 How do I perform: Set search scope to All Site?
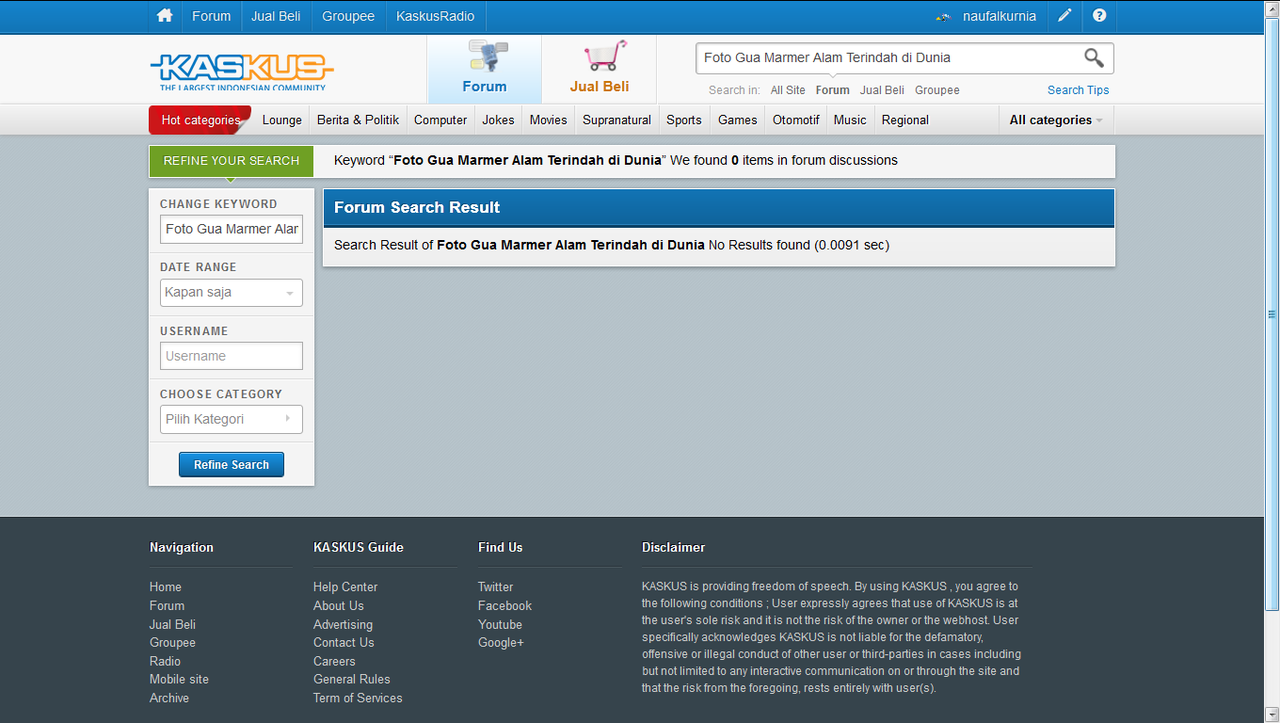point(788,90)
